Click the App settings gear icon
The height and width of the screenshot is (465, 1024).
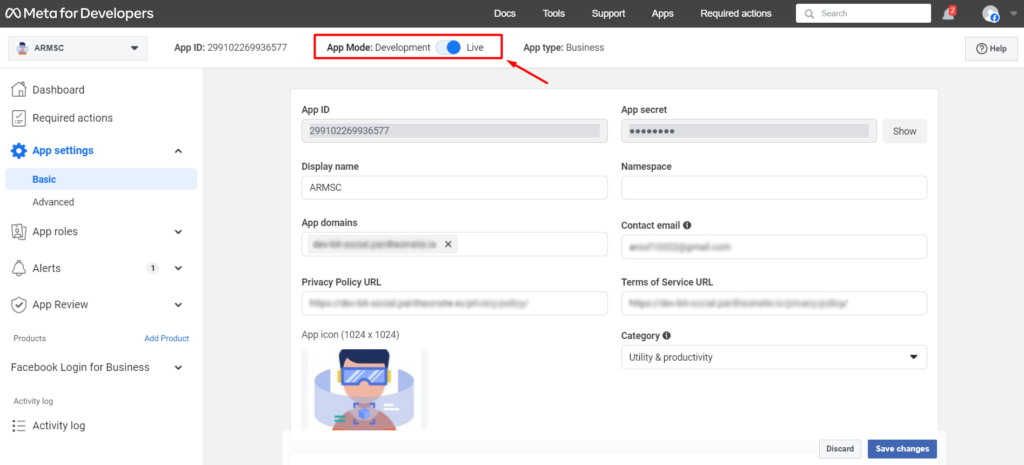click(19, 150)
